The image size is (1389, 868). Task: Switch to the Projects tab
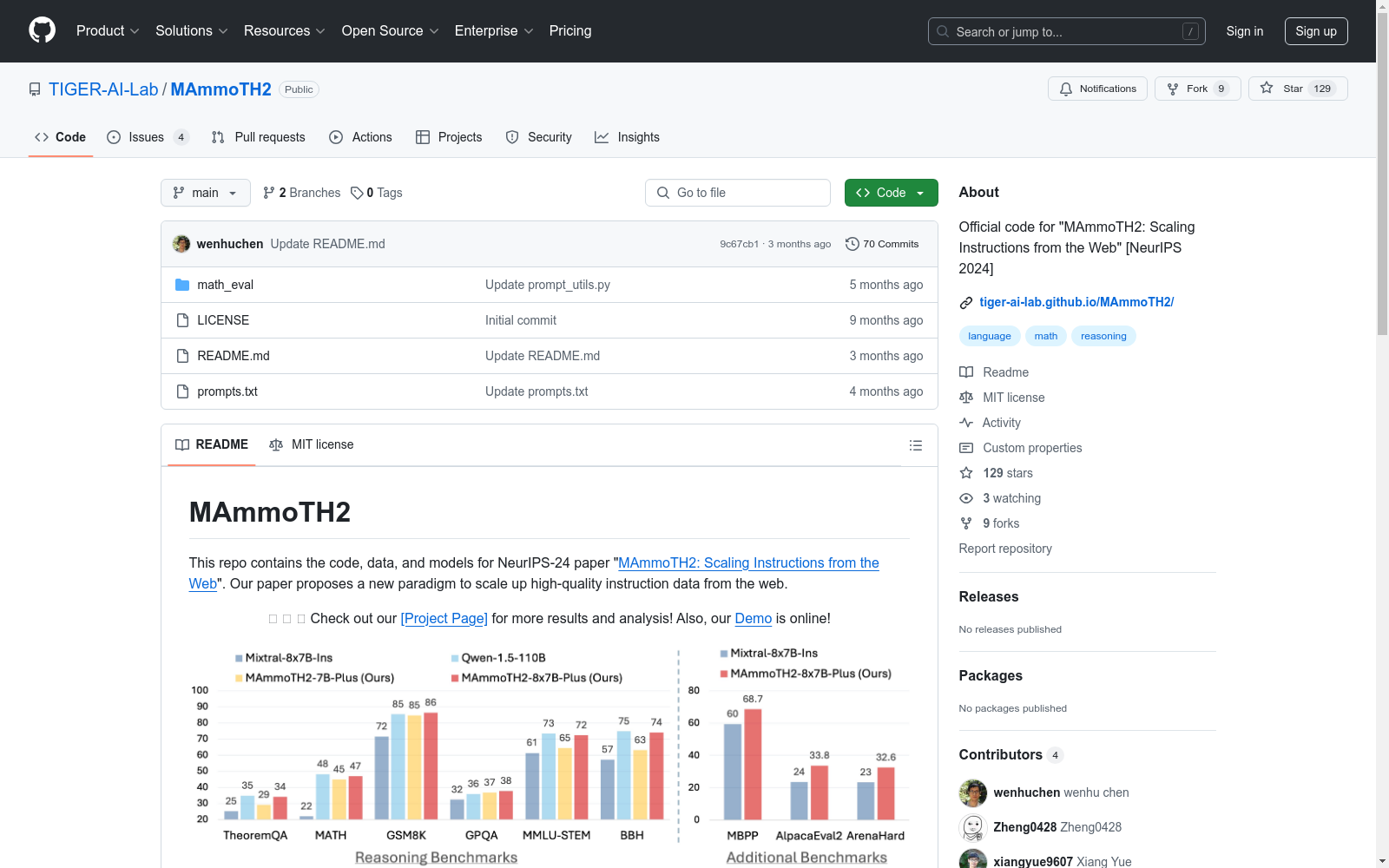[x=449, y=137]
